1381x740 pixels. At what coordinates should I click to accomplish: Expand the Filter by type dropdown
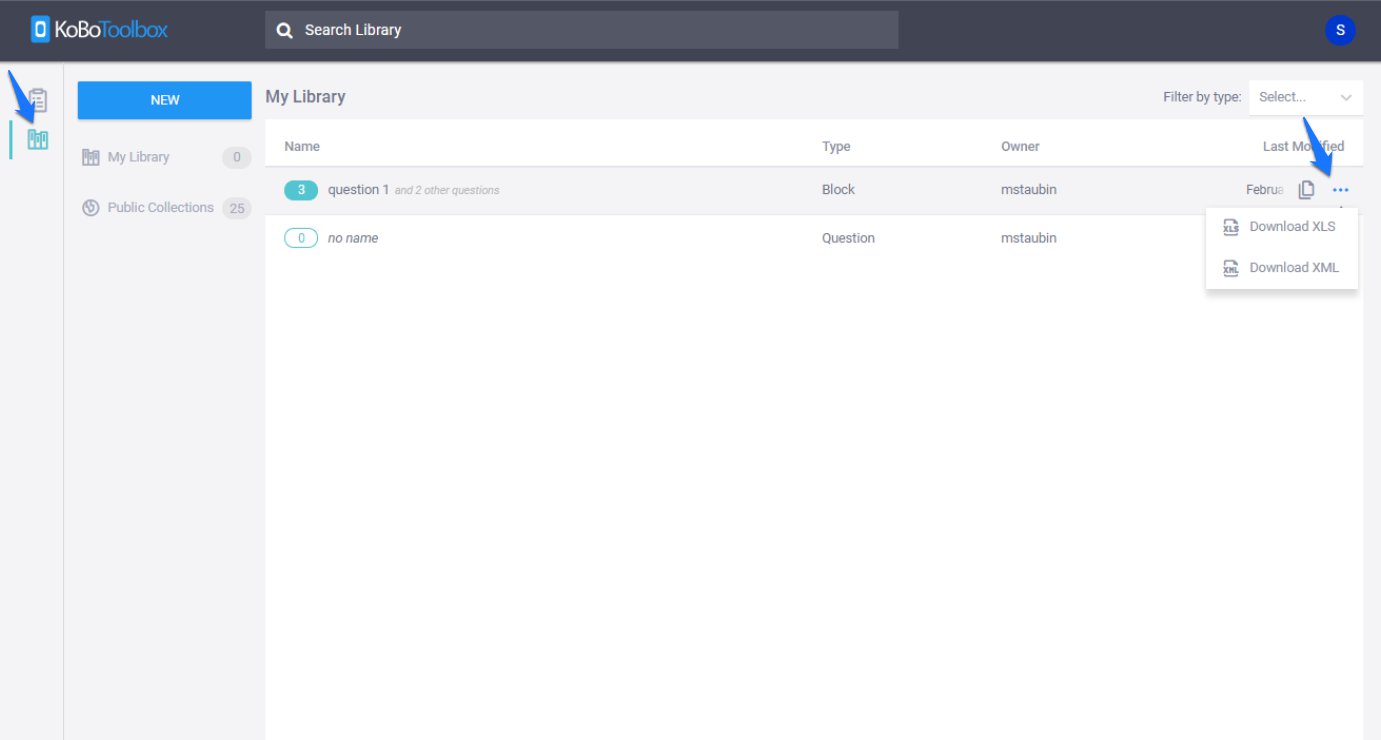1305,97
